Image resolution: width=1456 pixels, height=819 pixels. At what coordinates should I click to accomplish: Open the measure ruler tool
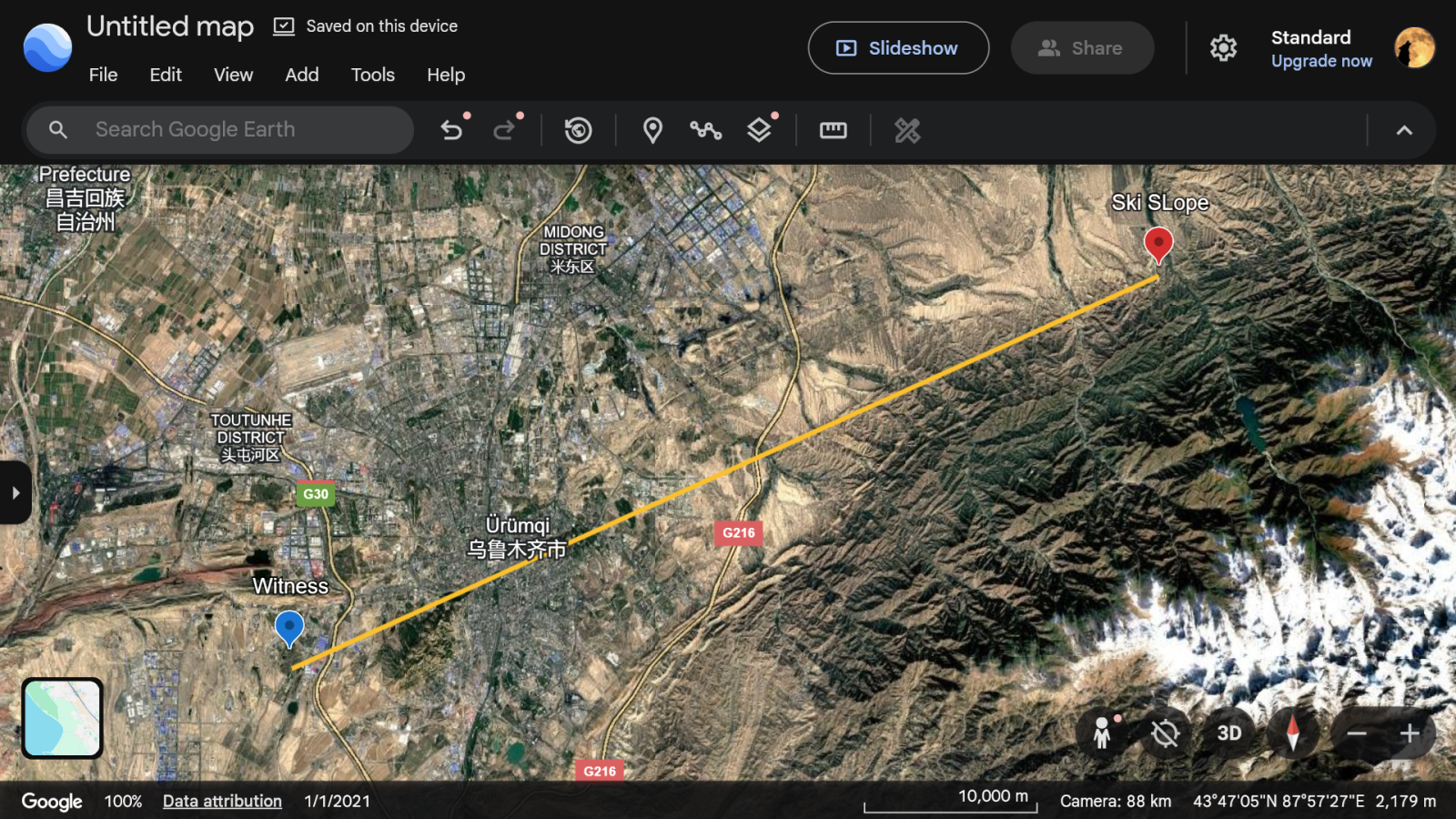click(833, 131)
